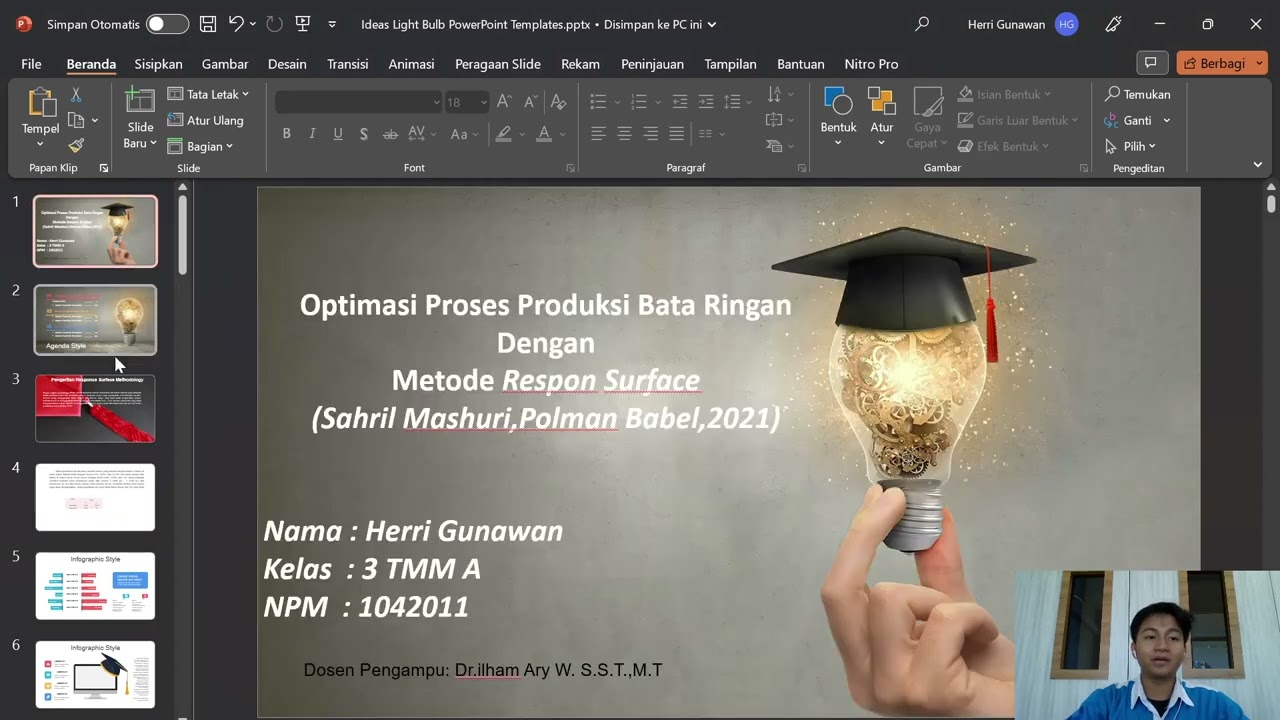Switch to the Sisipkan tab
Image resolution: width=1280 pixels, height=720 pixels.
click(158, 64)
